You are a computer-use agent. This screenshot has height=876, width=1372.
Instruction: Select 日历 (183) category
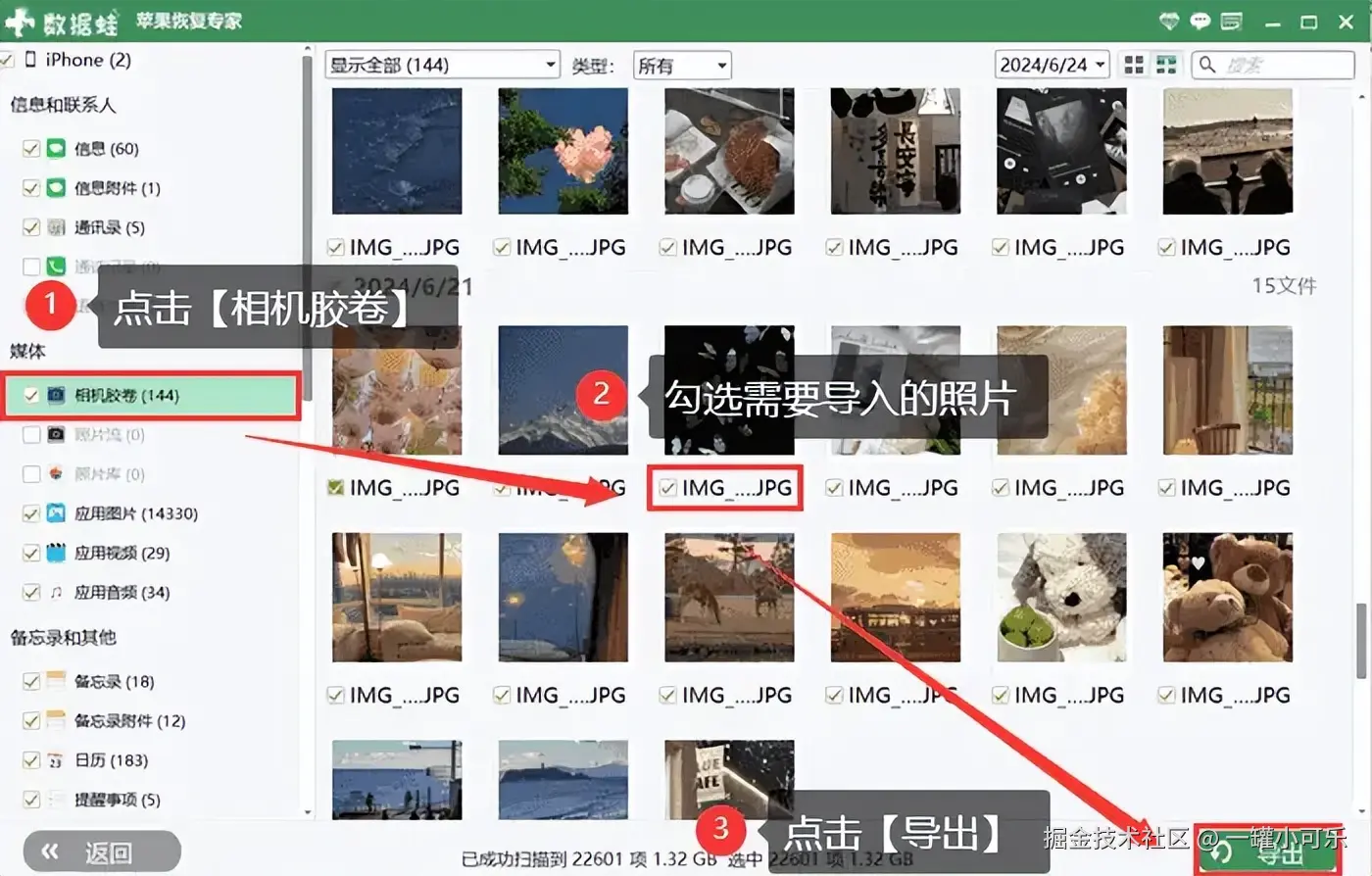[111, 760]
